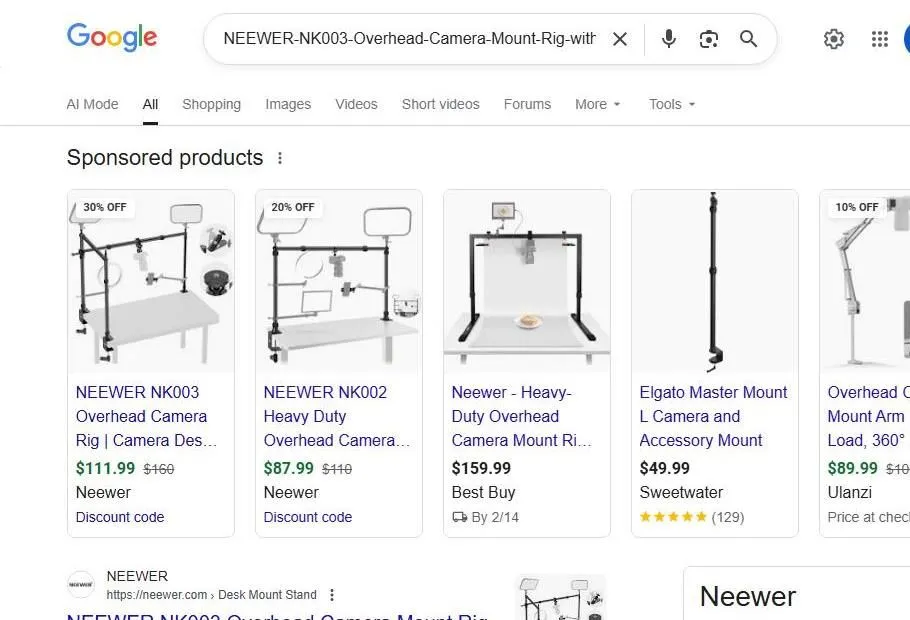Click the search magnifier icon
Viewport: 910px width, 620px height.
748,39
